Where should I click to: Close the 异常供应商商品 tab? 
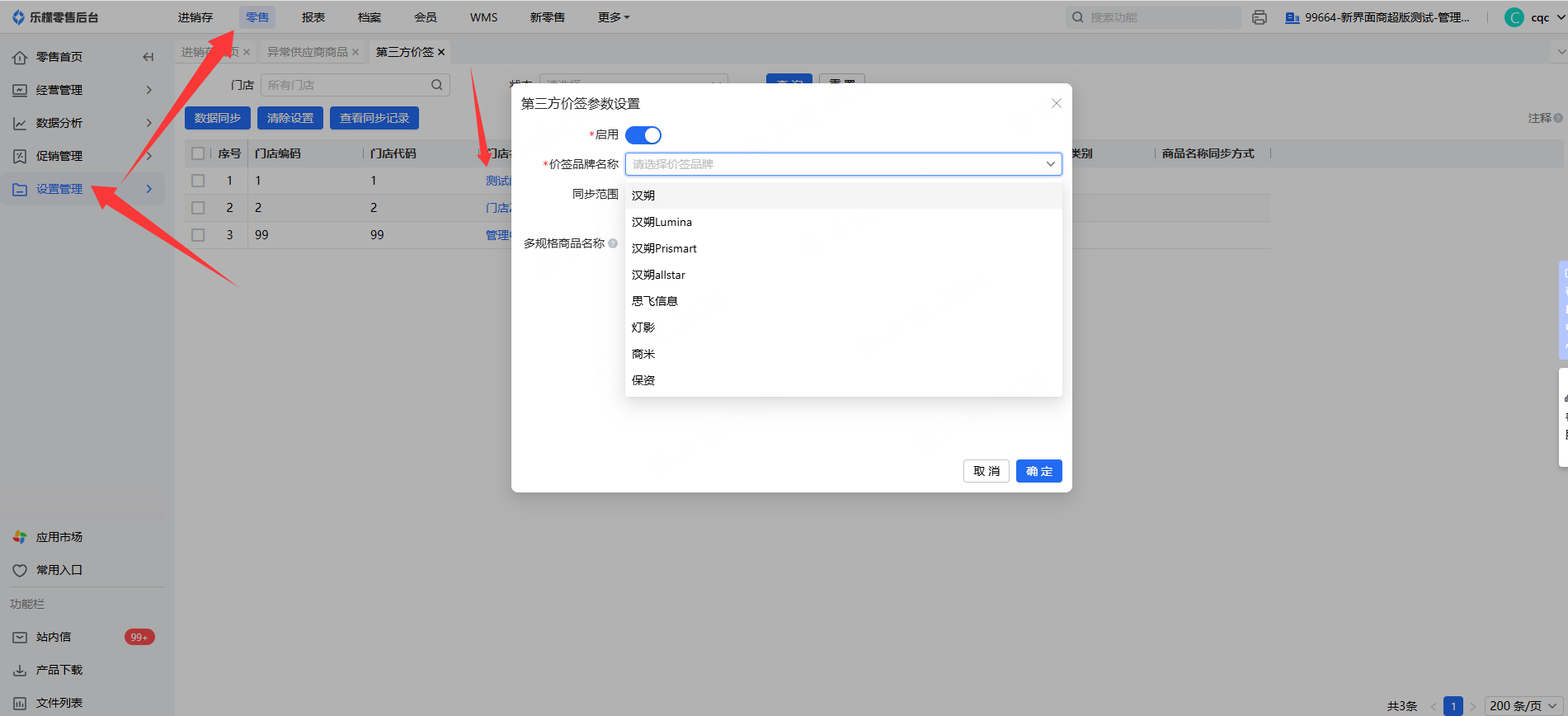pos(356,52)
